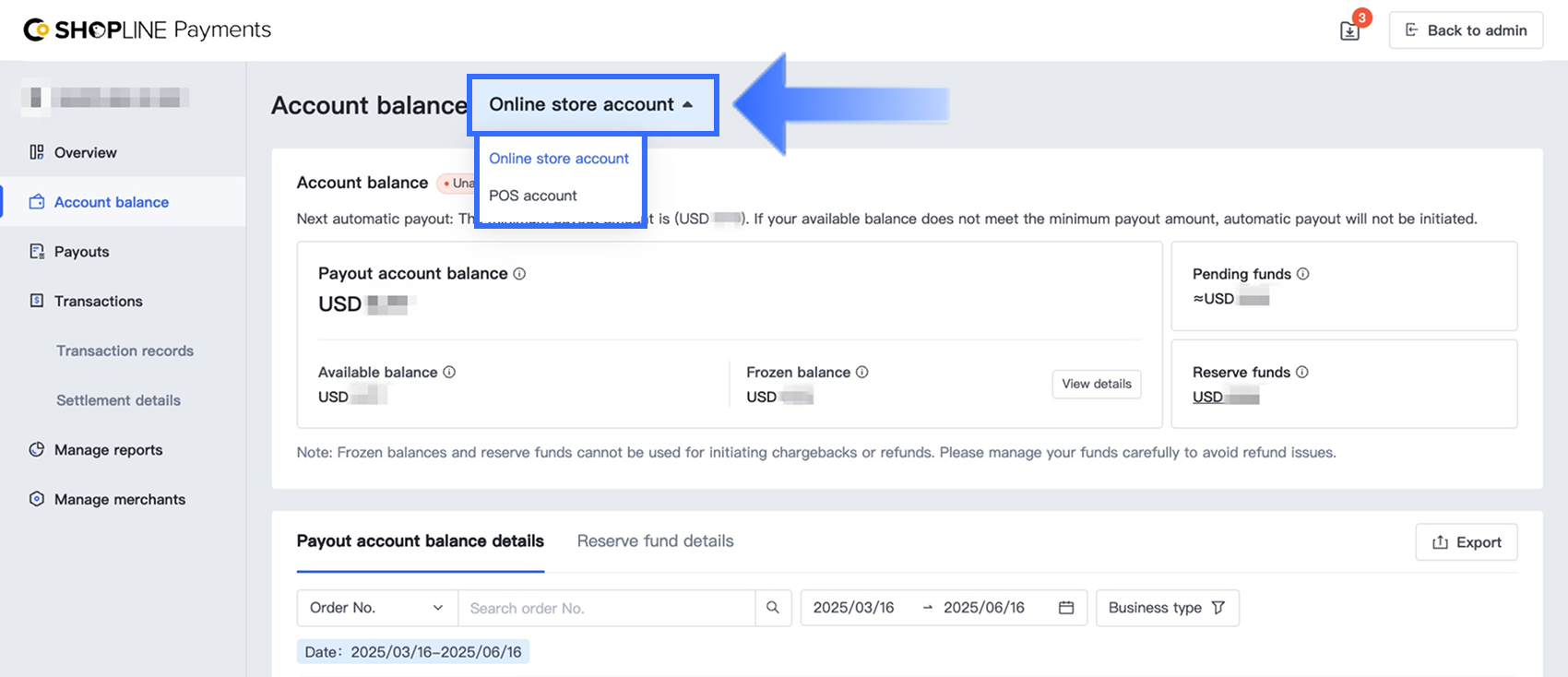Collapse the Online store account dropdown

[592, 105]
